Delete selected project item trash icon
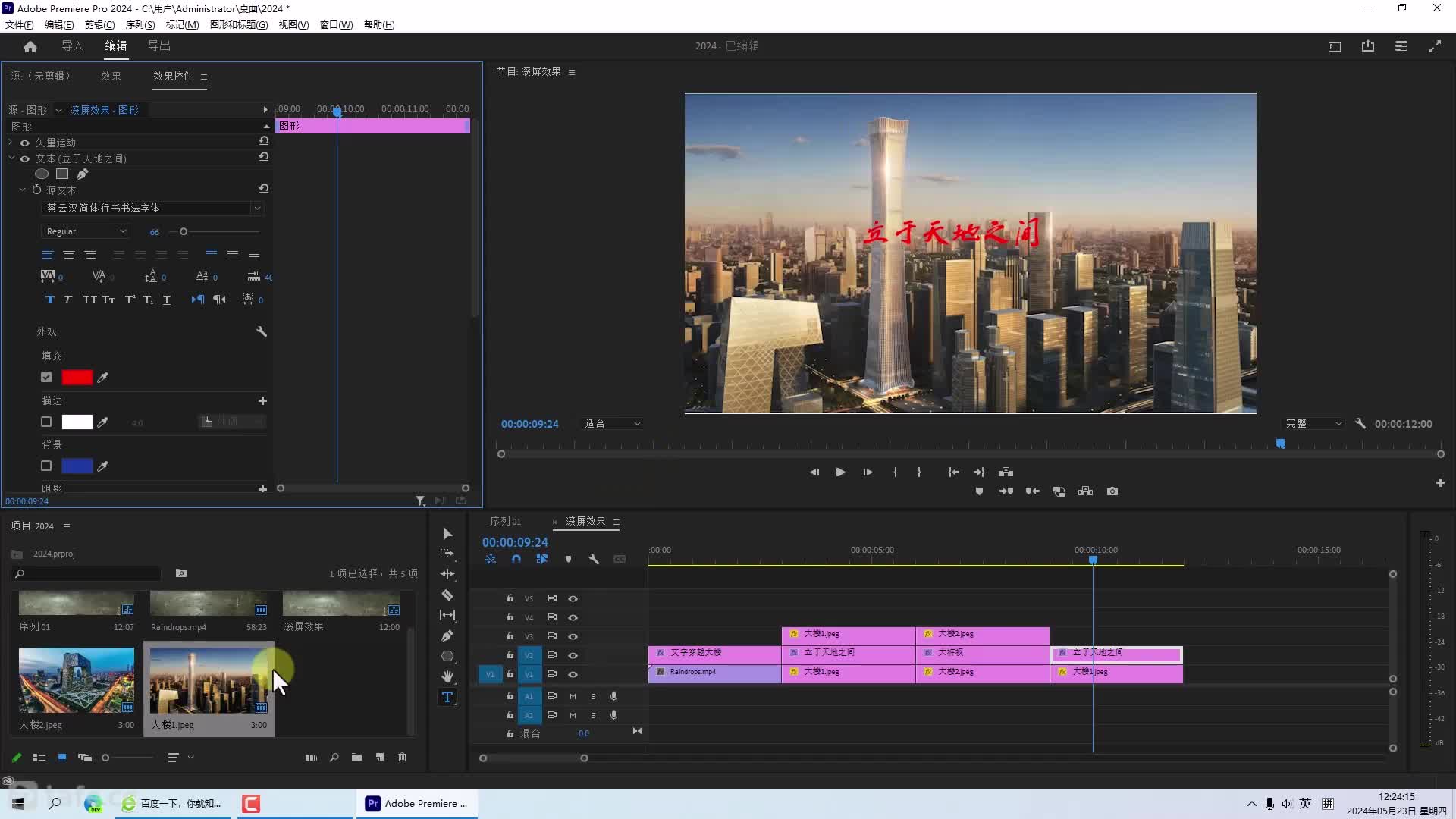 pyautogui.click(x=402, y=758)
